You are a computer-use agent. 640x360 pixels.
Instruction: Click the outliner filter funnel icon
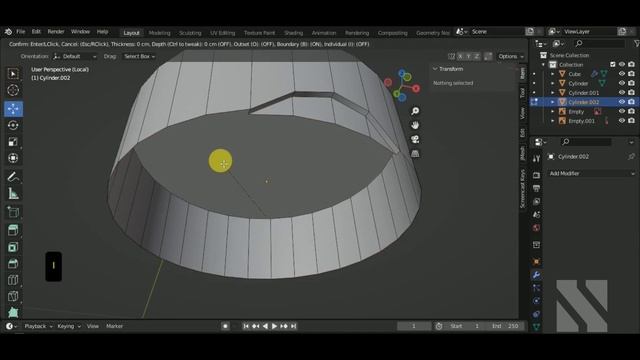[x=636, y=43]
